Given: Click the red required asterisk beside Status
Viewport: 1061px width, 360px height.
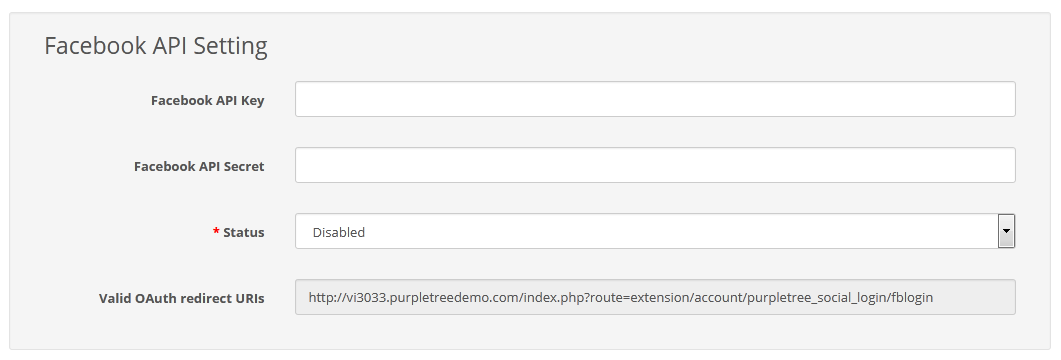Looking at the screenshot, I should 217,231.
